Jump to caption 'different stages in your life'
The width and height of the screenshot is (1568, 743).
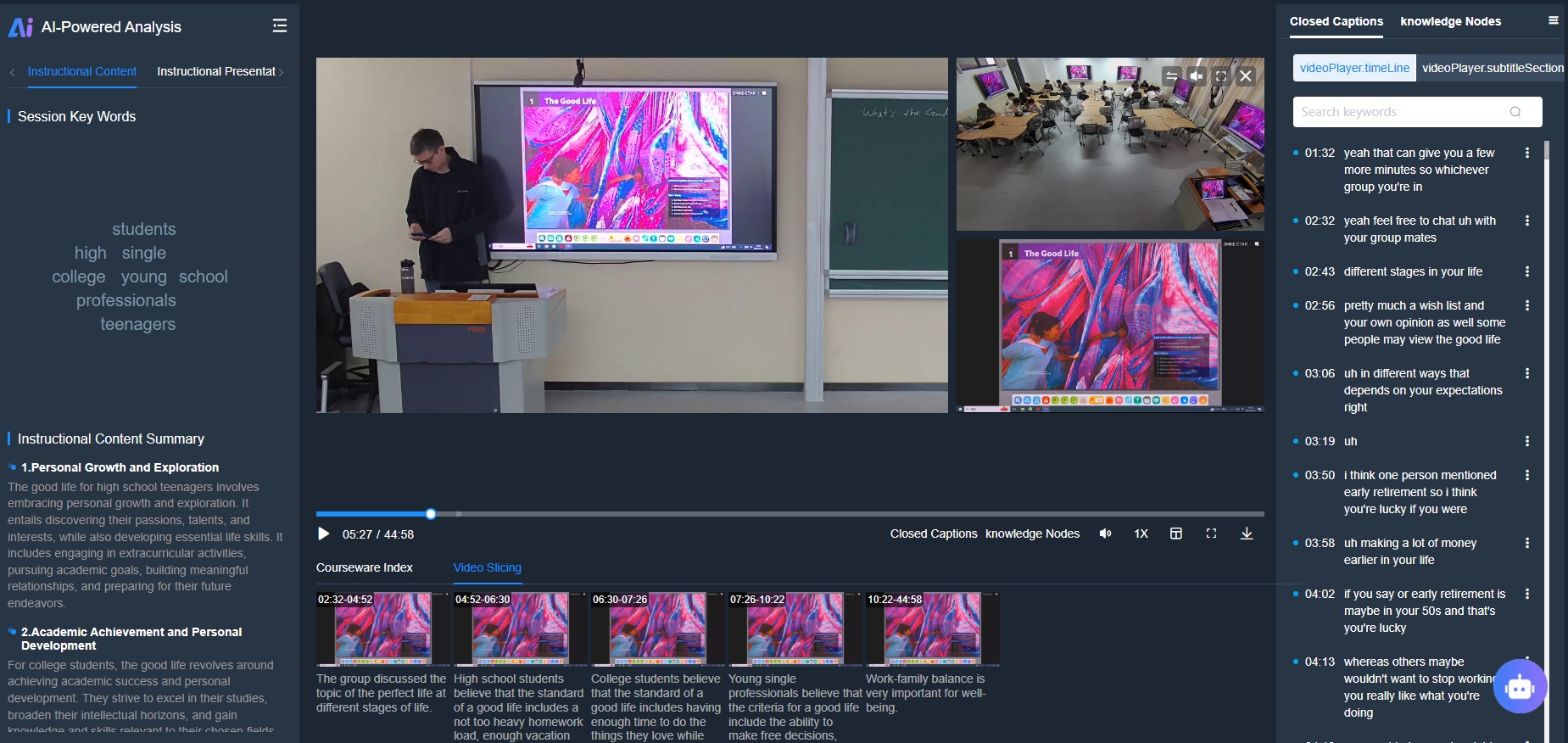1413,271
